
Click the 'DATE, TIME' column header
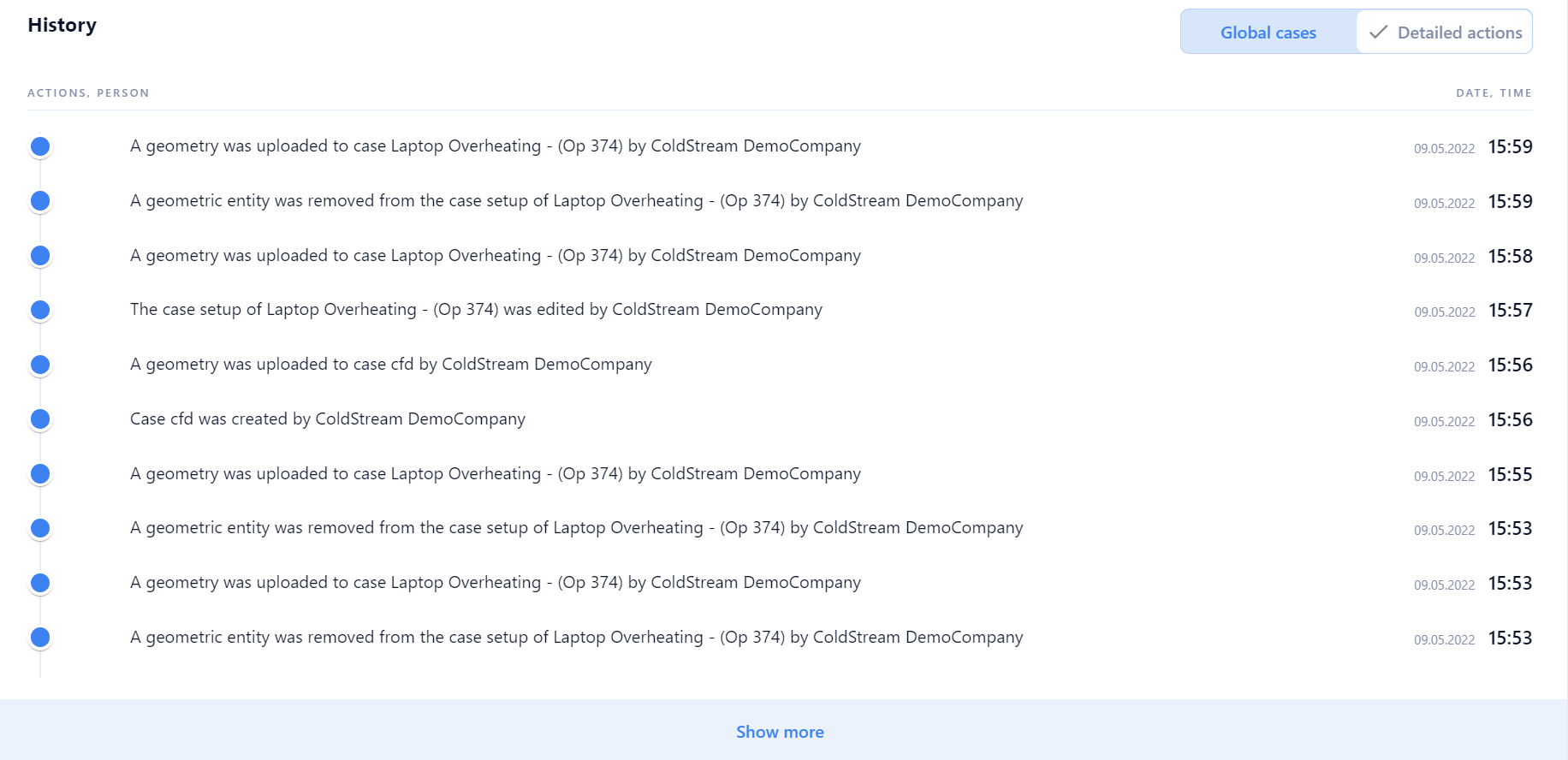(1494, 93)
